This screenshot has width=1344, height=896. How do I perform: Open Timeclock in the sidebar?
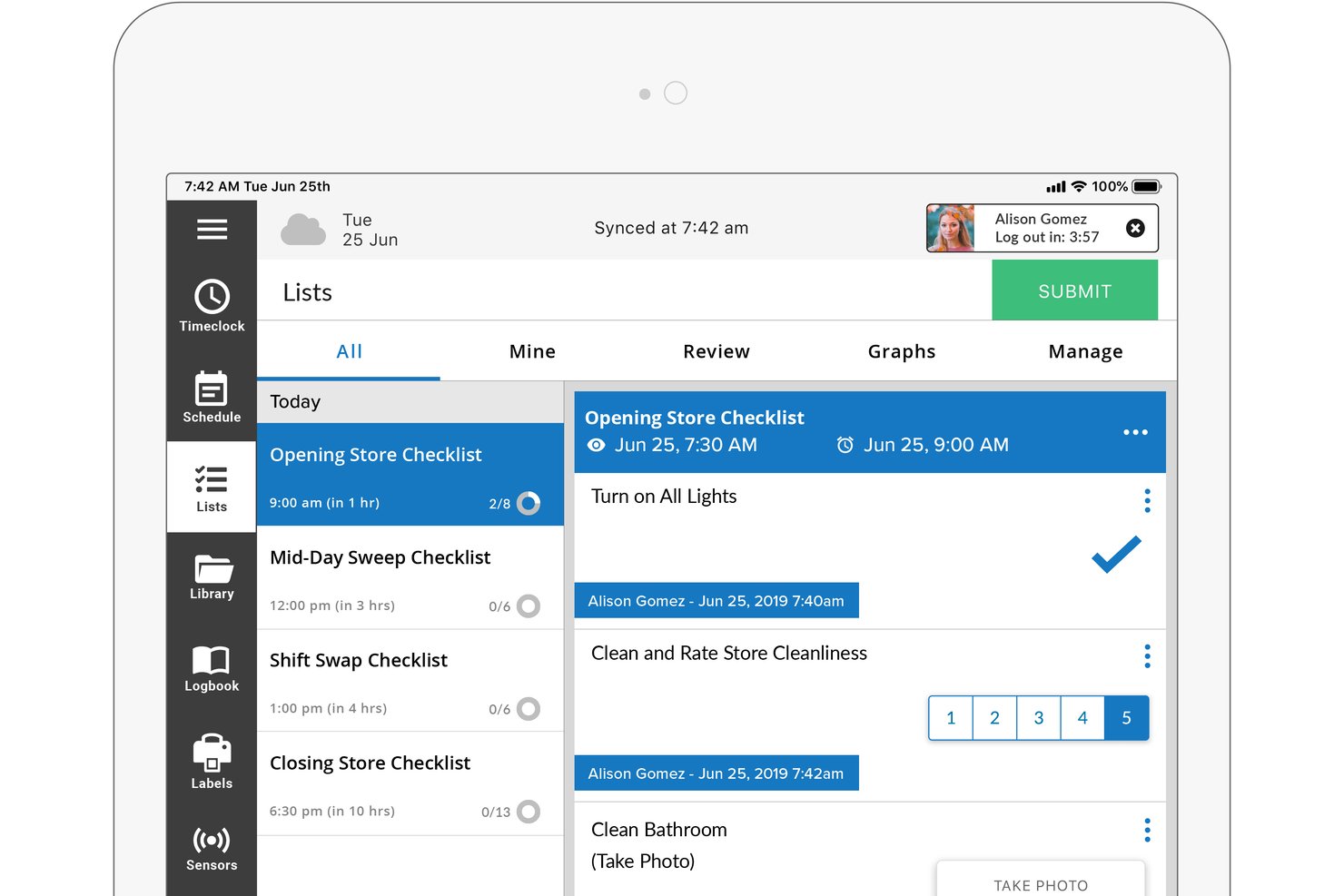212,306
